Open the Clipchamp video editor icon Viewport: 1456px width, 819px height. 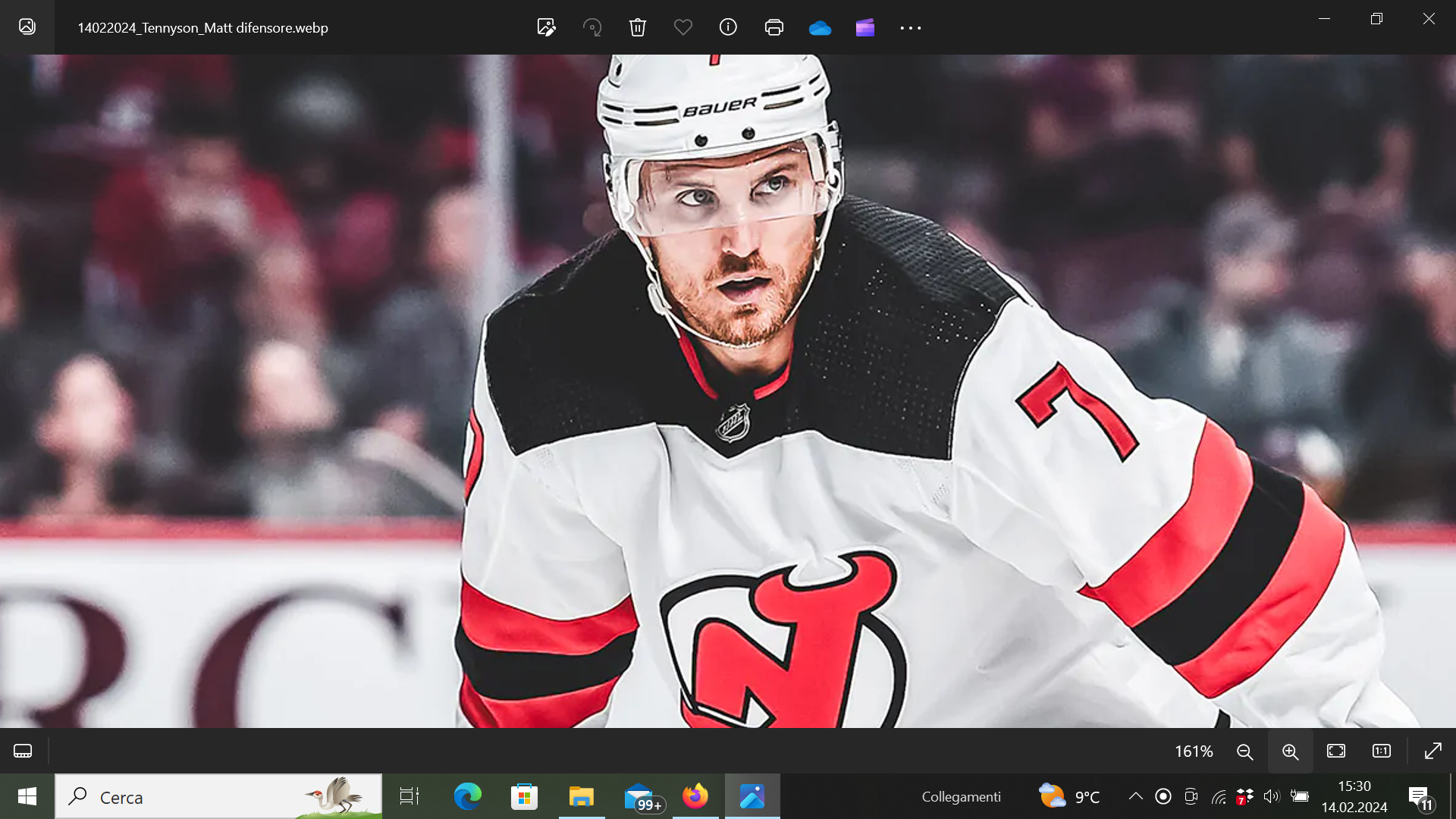865,28
